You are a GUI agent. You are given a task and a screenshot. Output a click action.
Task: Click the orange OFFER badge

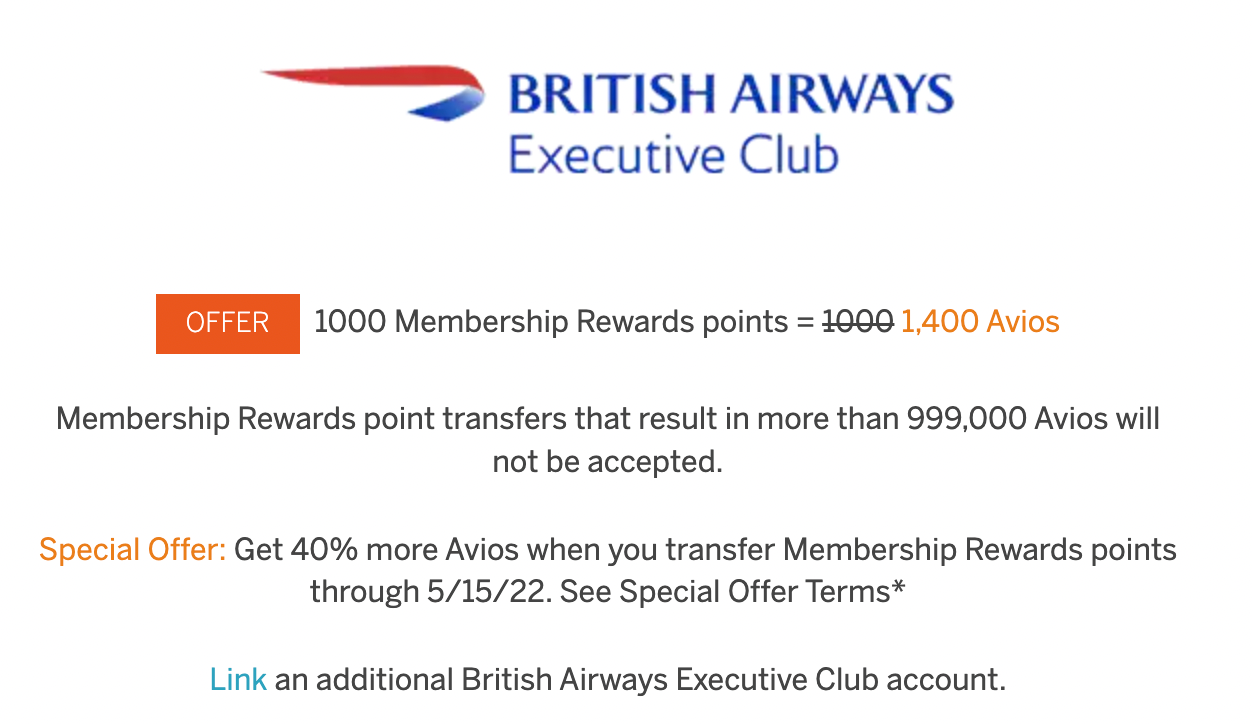[x=228, y=323]
